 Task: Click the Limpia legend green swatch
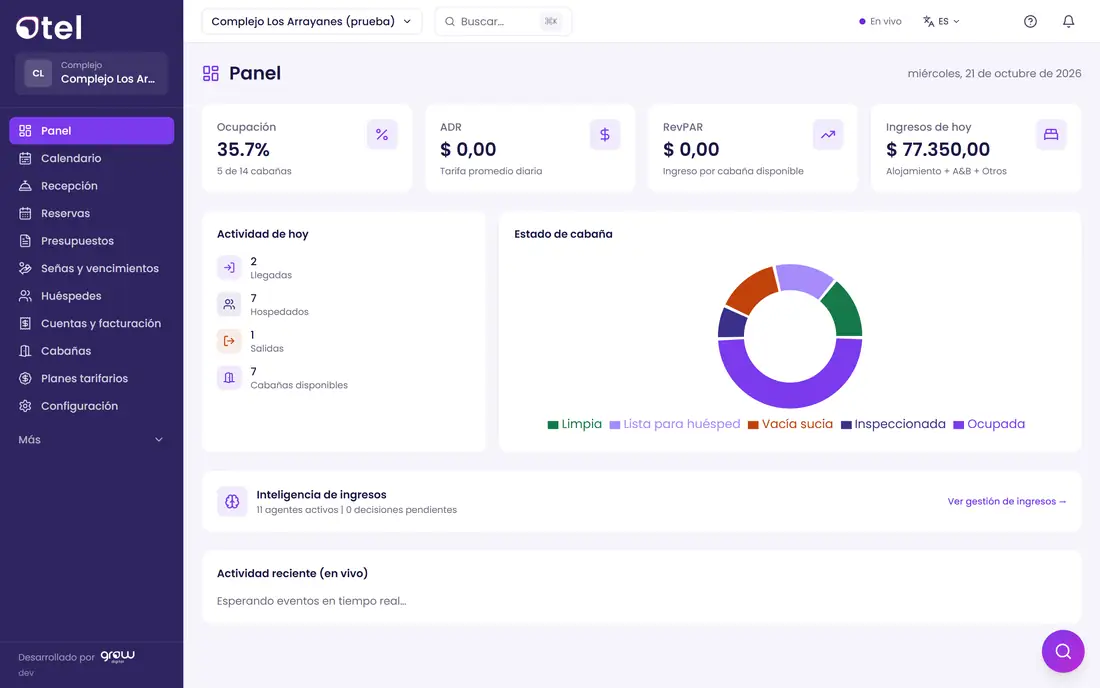[553, 425]
